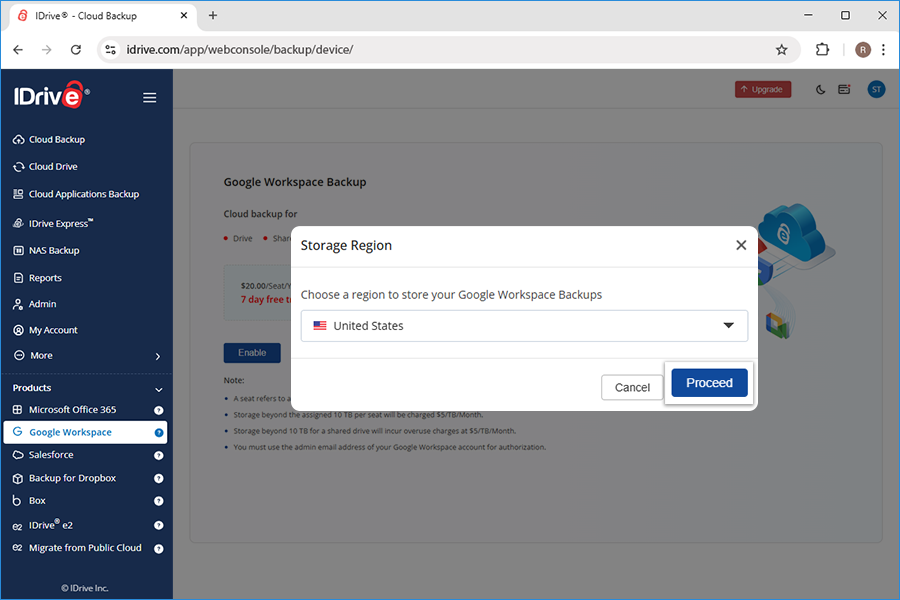
Task: Open browser extensions puzzle icon
Action: (822, 50)
